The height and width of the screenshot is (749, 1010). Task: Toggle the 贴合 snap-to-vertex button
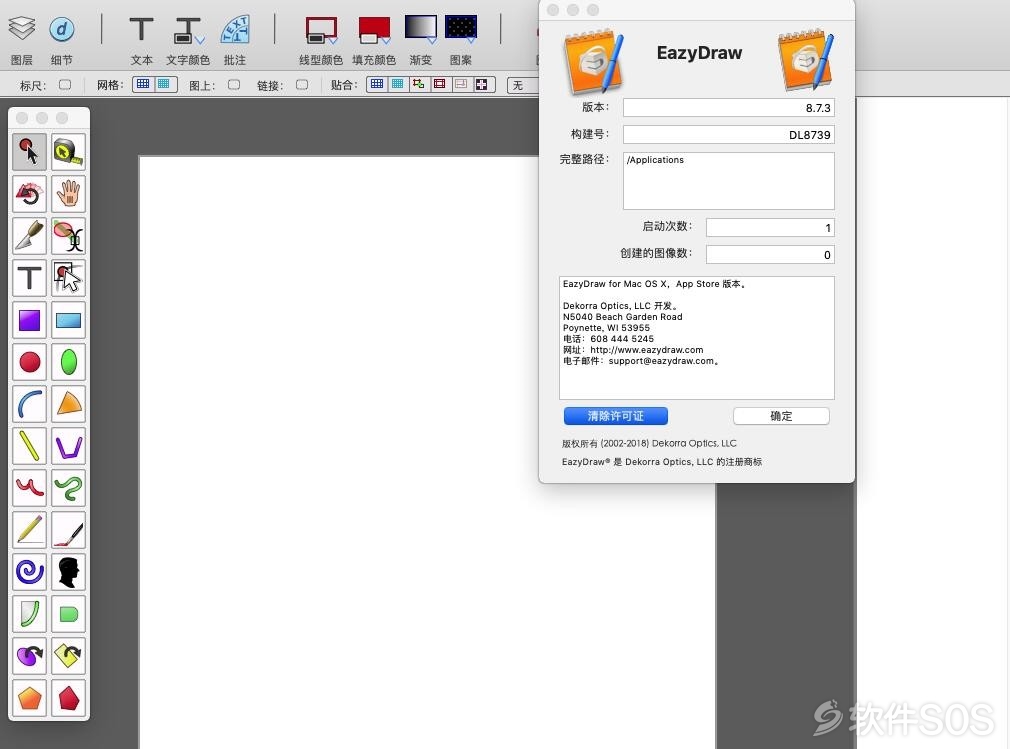click(419, 84)
